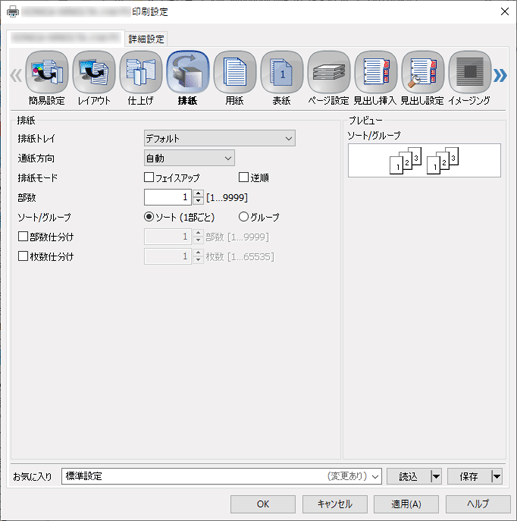
Task: Click the printer icon in title bar
Action: pos(13,12)
